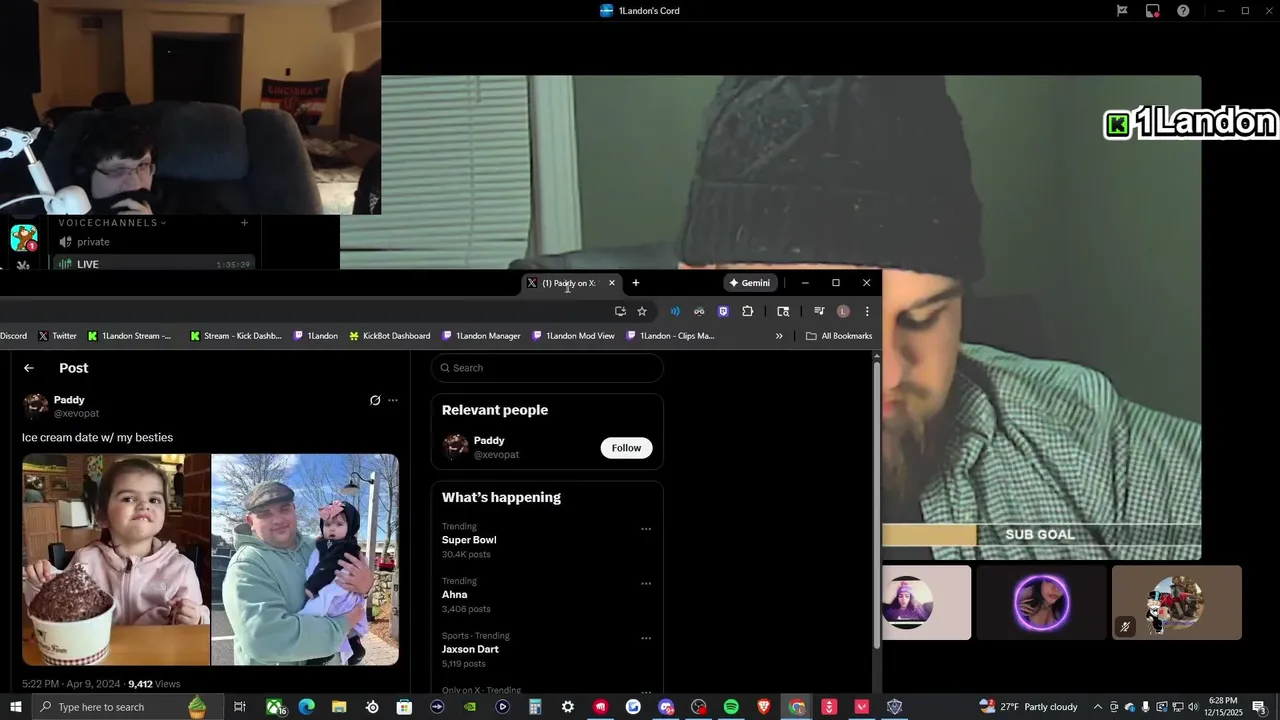Click the install app icon in address bar
Viewport: 1280px width, 720px height.
tap(620, 311)
